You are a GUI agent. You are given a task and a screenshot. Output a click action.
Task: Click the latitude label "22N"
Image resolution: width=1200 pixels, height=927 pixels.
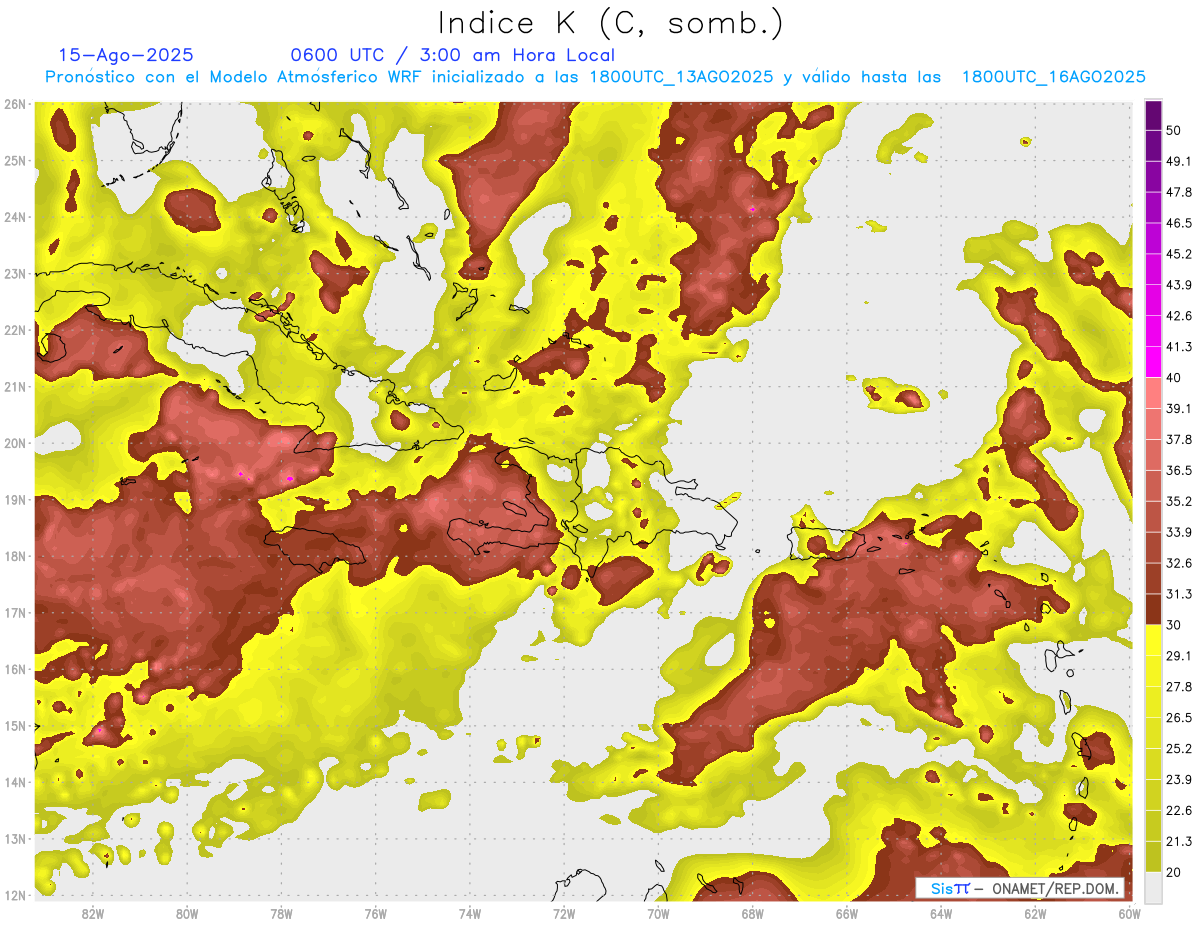tap(16, 330)
